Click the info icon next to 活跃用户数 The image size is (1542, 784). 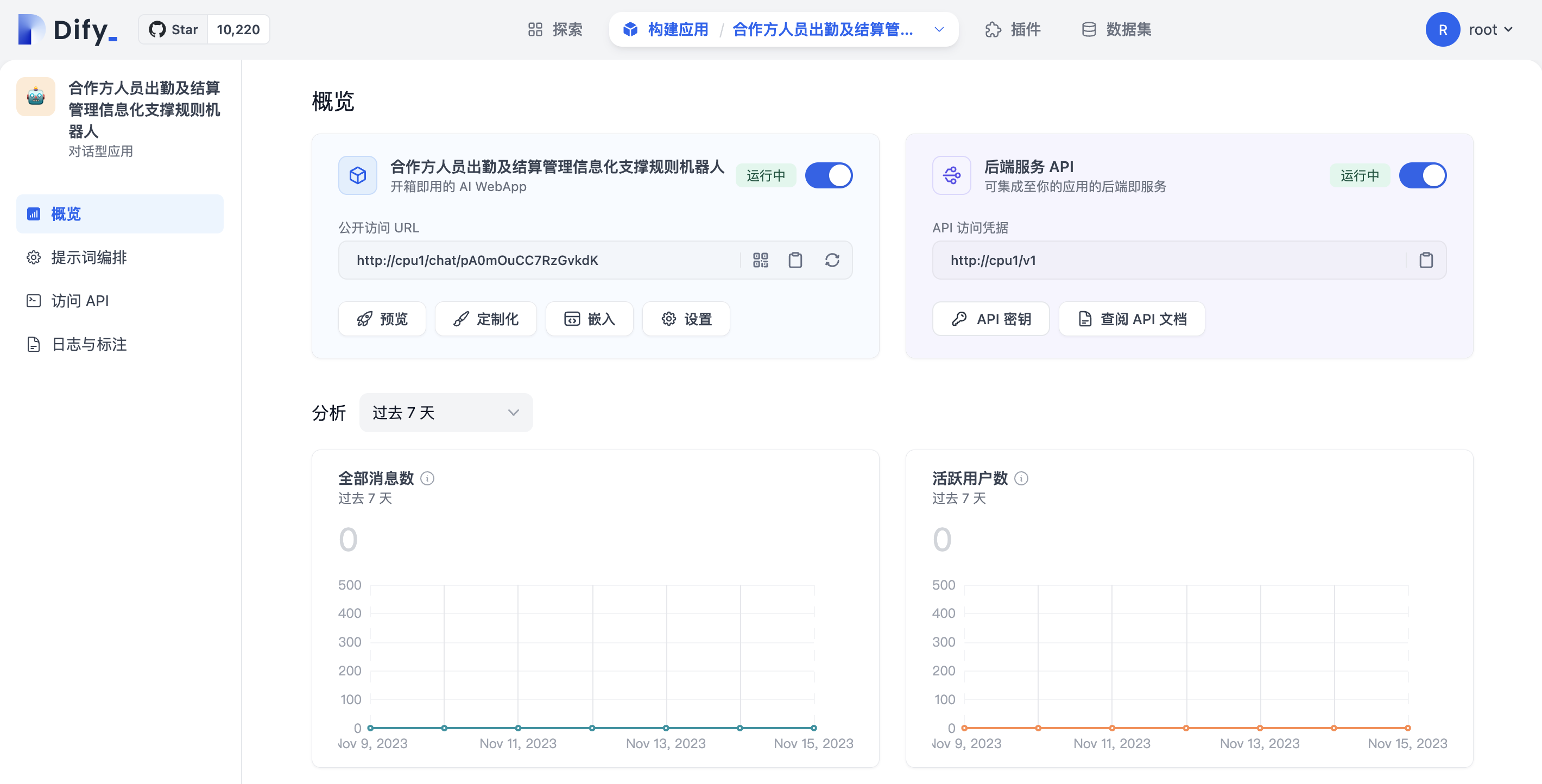click(x=1021, y=478)
